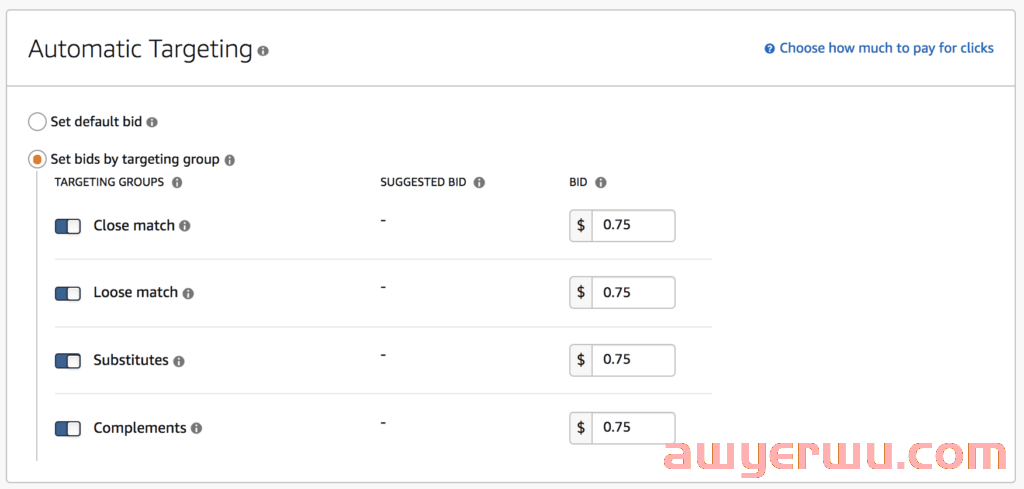Focus the Substitutes bid input field
Viewport: 1024px width, 489px height.
pyautogui.click(x=633, y=360)
